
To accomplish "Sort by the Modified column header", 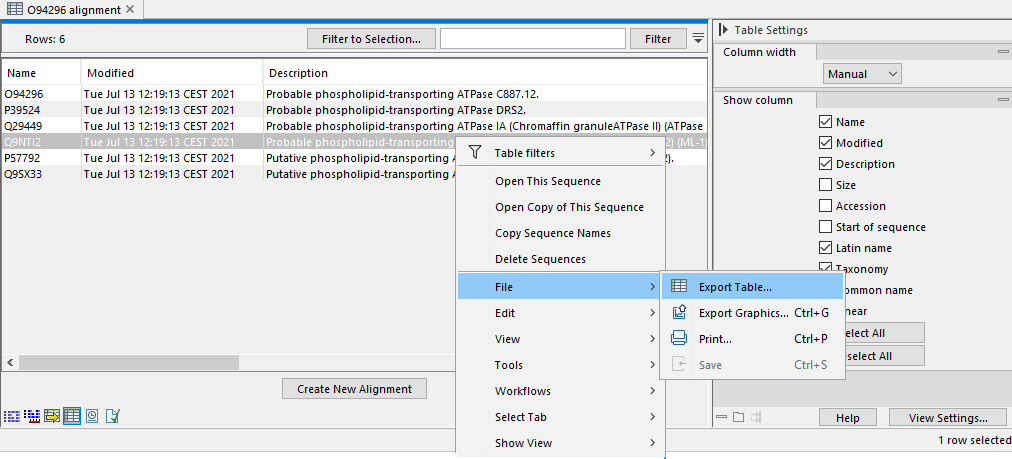I will click(x=172, y=73).
